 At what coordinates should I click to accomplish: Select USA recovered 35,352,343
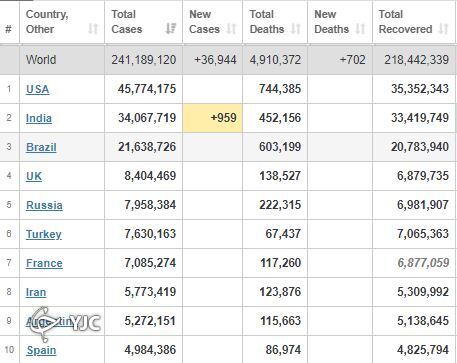coord(420,89)
